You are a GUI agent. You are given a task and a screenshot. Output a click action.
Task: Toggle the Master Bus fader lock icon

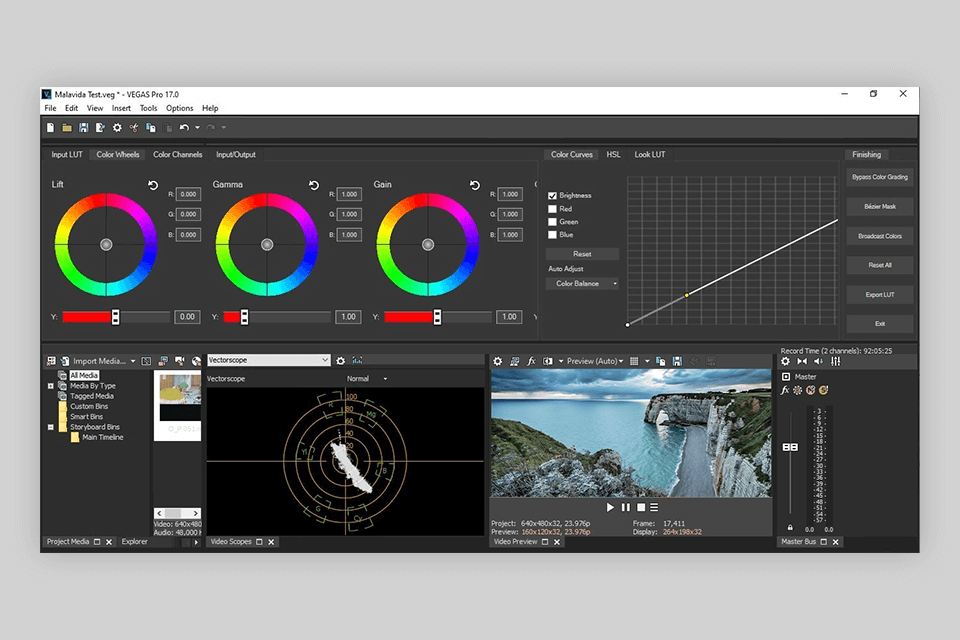click(x=790, y=527)
